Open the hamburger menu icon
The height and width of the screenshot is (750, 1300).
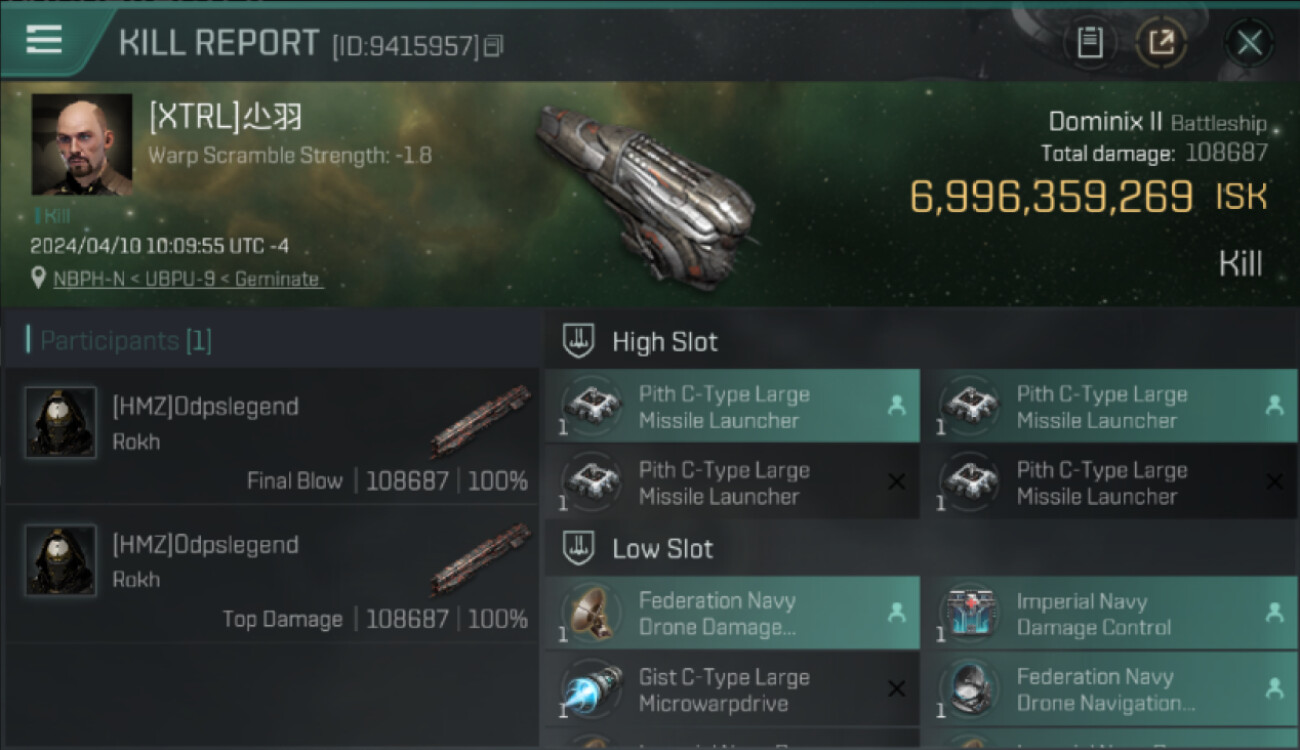(44, 40)
